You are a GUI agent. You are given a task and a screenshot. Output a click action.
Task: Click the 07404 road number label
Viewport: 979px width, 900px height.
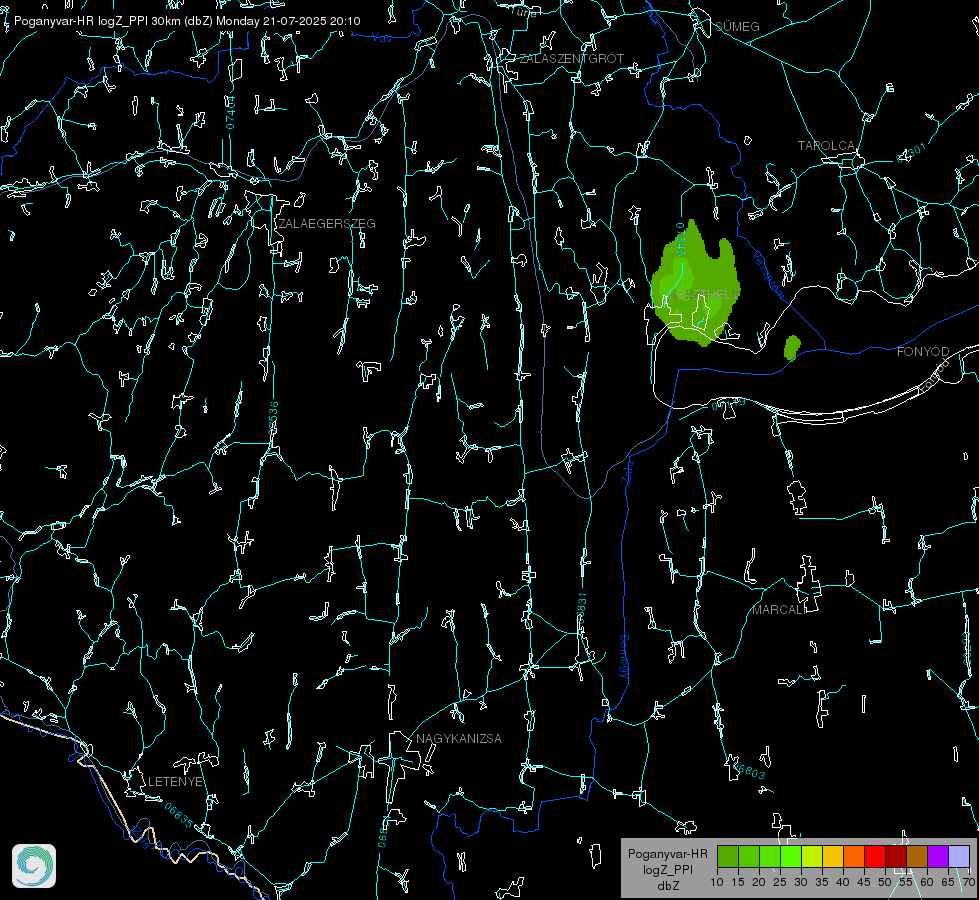(230, 112)
